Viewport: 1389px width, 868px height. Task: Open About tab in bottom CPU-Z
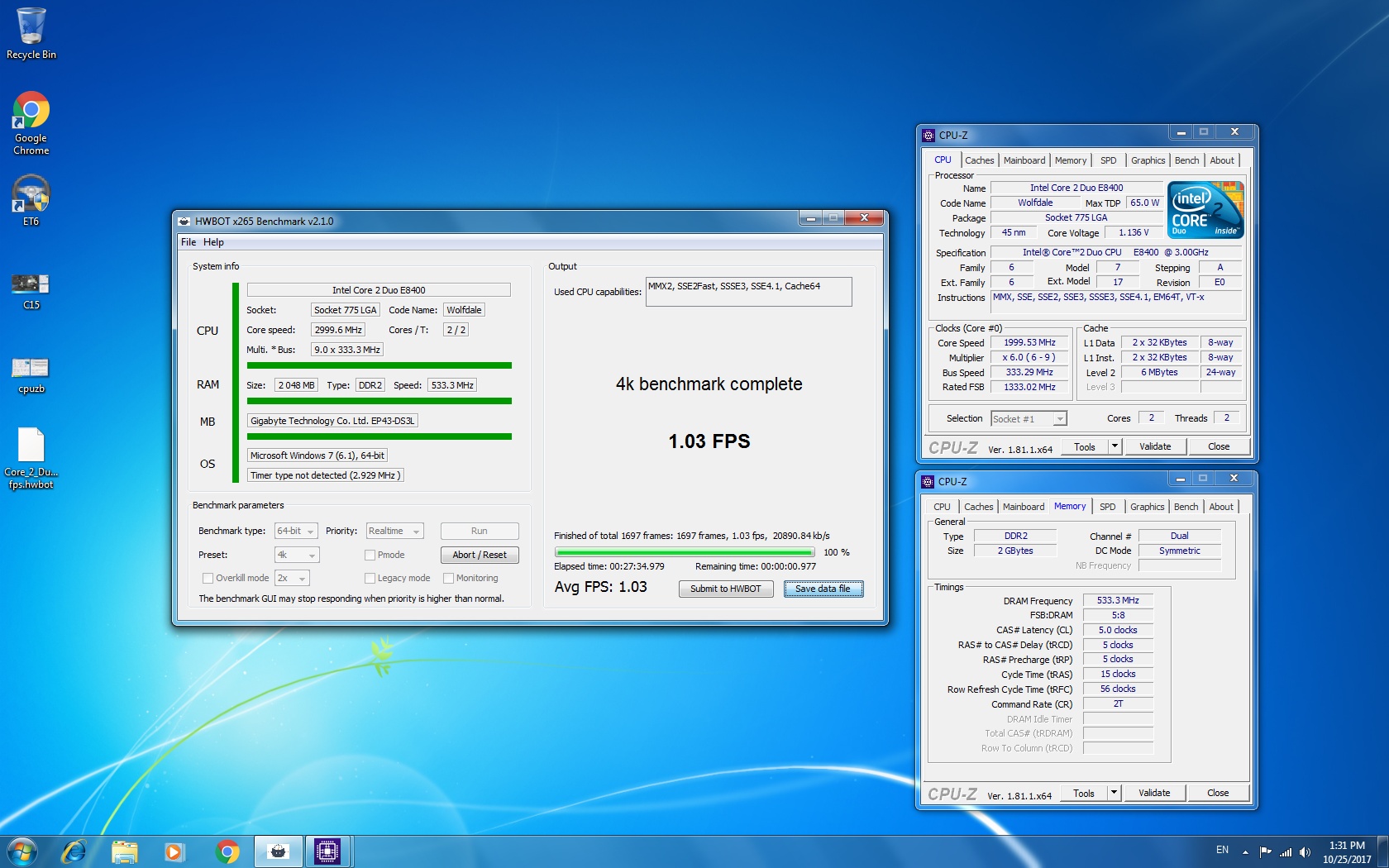coord(1221,507)
